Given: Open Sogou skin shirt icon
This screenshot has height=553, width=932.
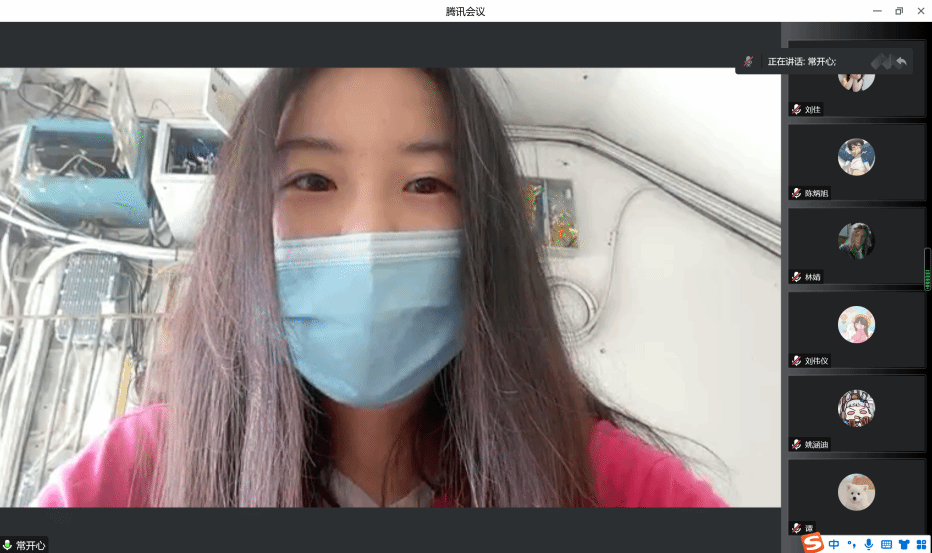Looking at the screenshot, I should 904,544.
